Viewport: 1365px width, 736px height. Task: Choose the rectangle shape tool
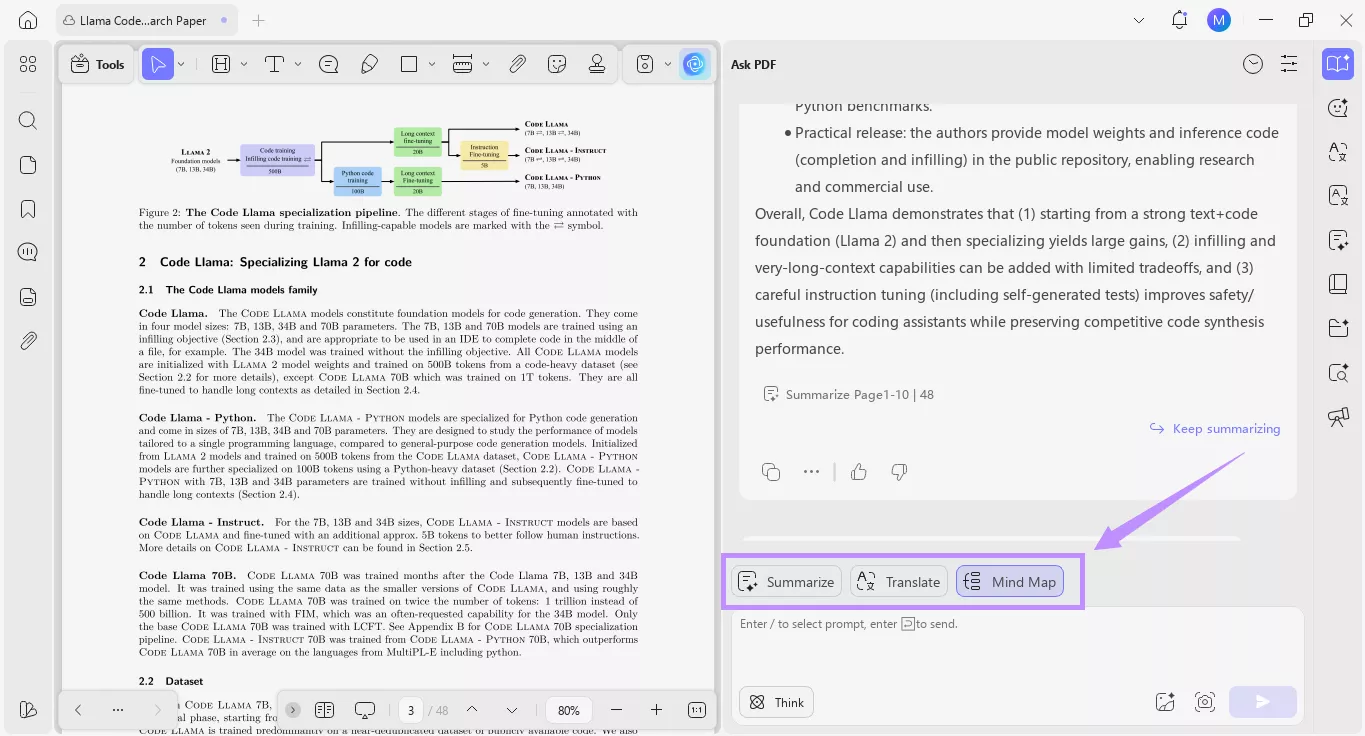coord(408,63)
